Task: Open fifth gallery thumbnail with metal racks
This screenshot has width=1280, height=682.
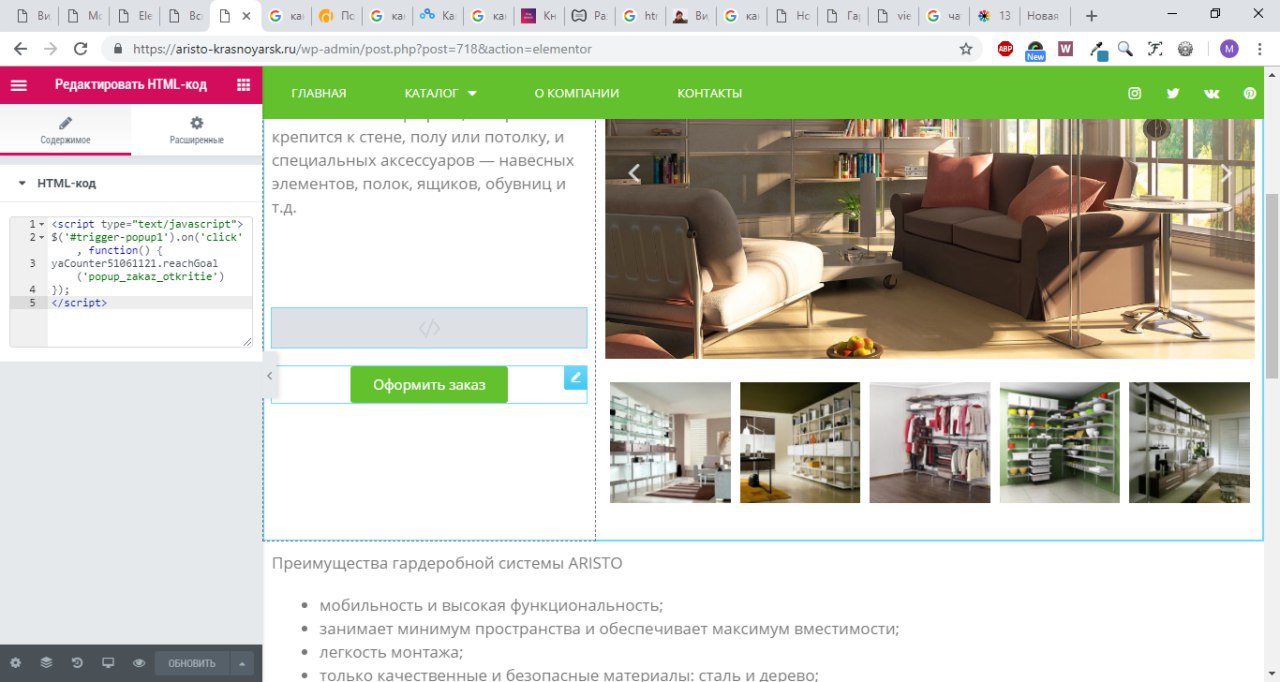Action: 1189,442
